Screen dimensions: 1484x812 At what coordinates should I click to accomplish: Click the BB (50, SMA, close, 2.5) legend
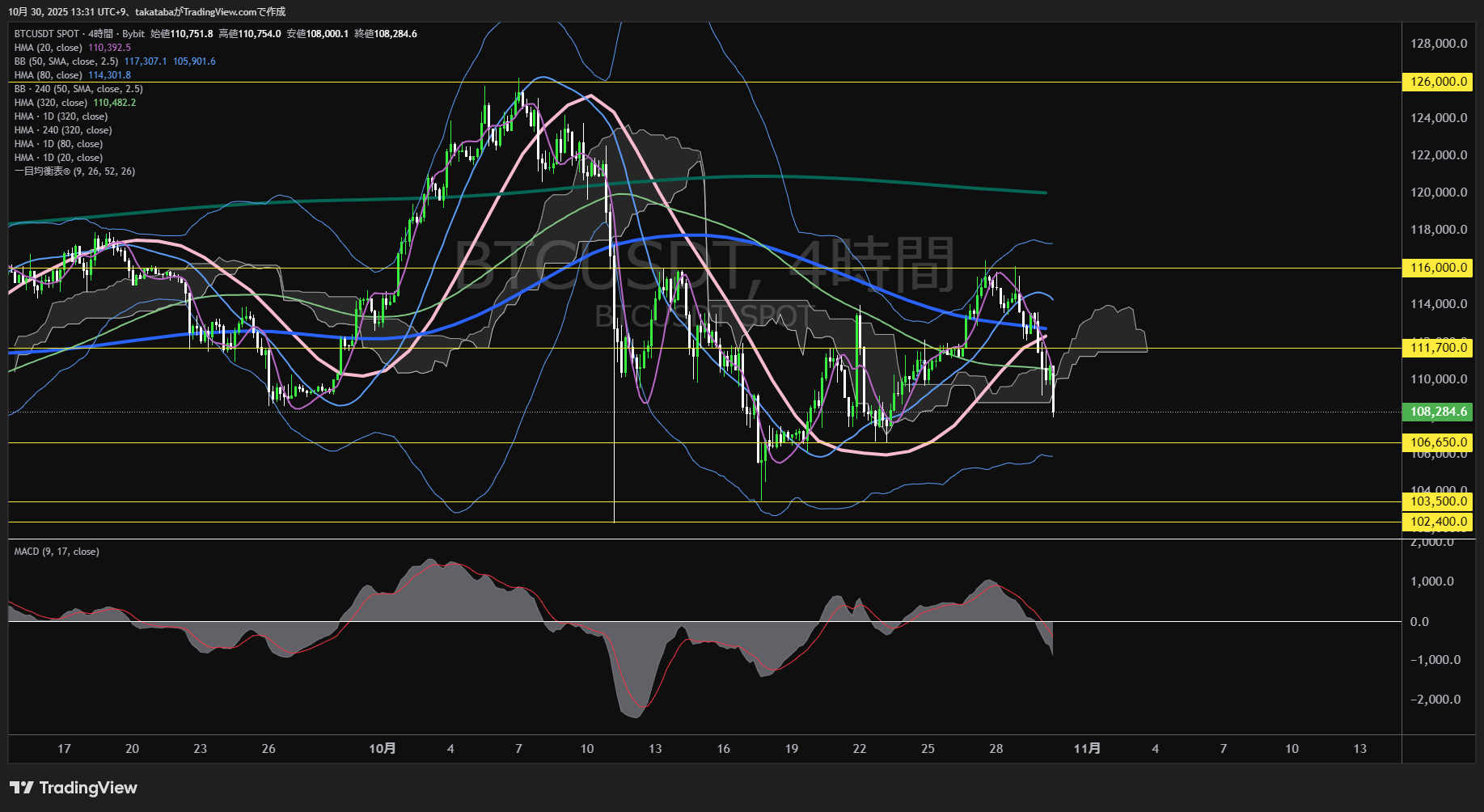pos(66,61)
